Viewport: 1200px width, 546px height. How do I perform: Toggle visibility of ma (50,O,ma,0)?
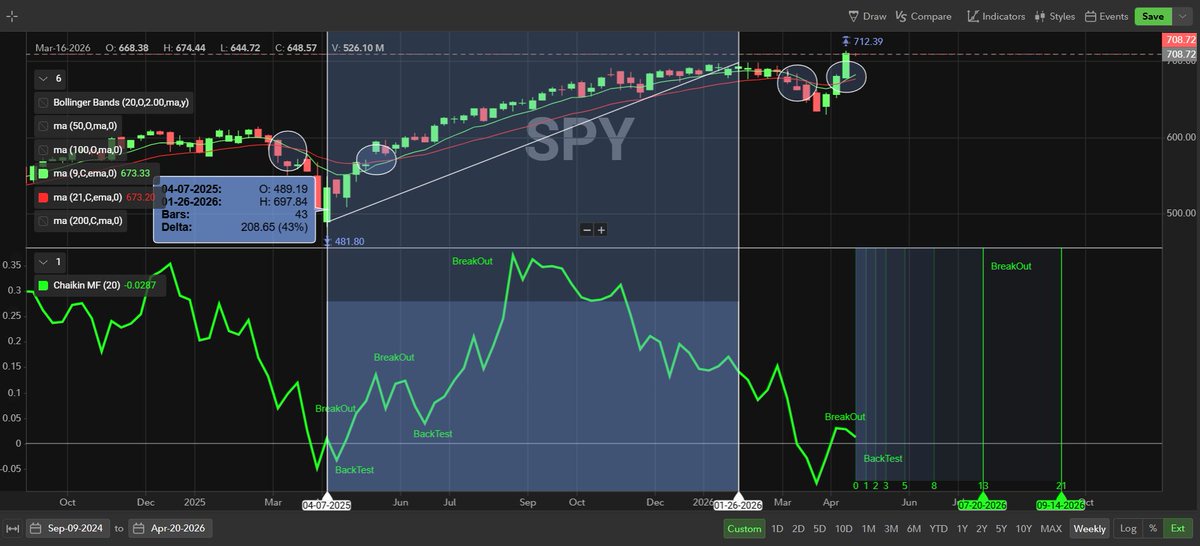point(43,126)
